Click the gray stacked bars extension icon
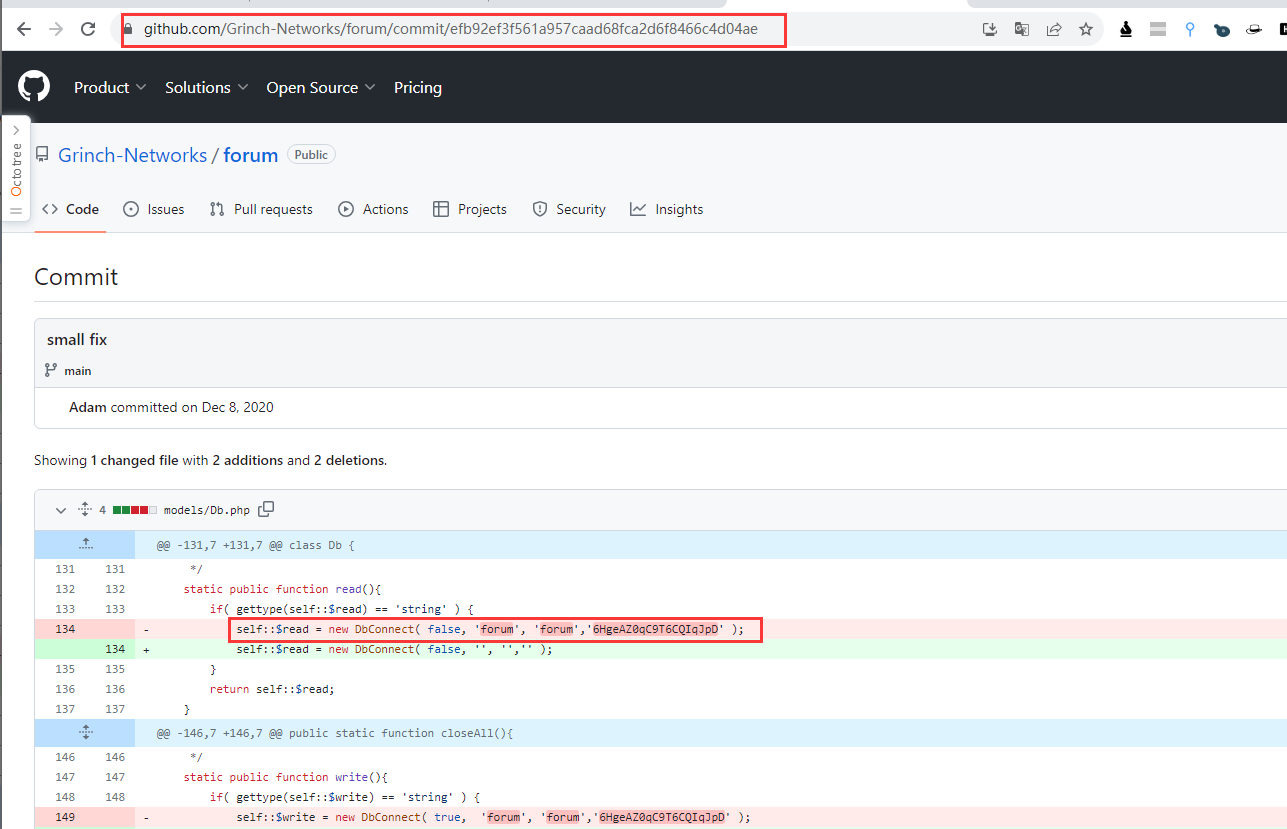 click(x=1158, y=29)
